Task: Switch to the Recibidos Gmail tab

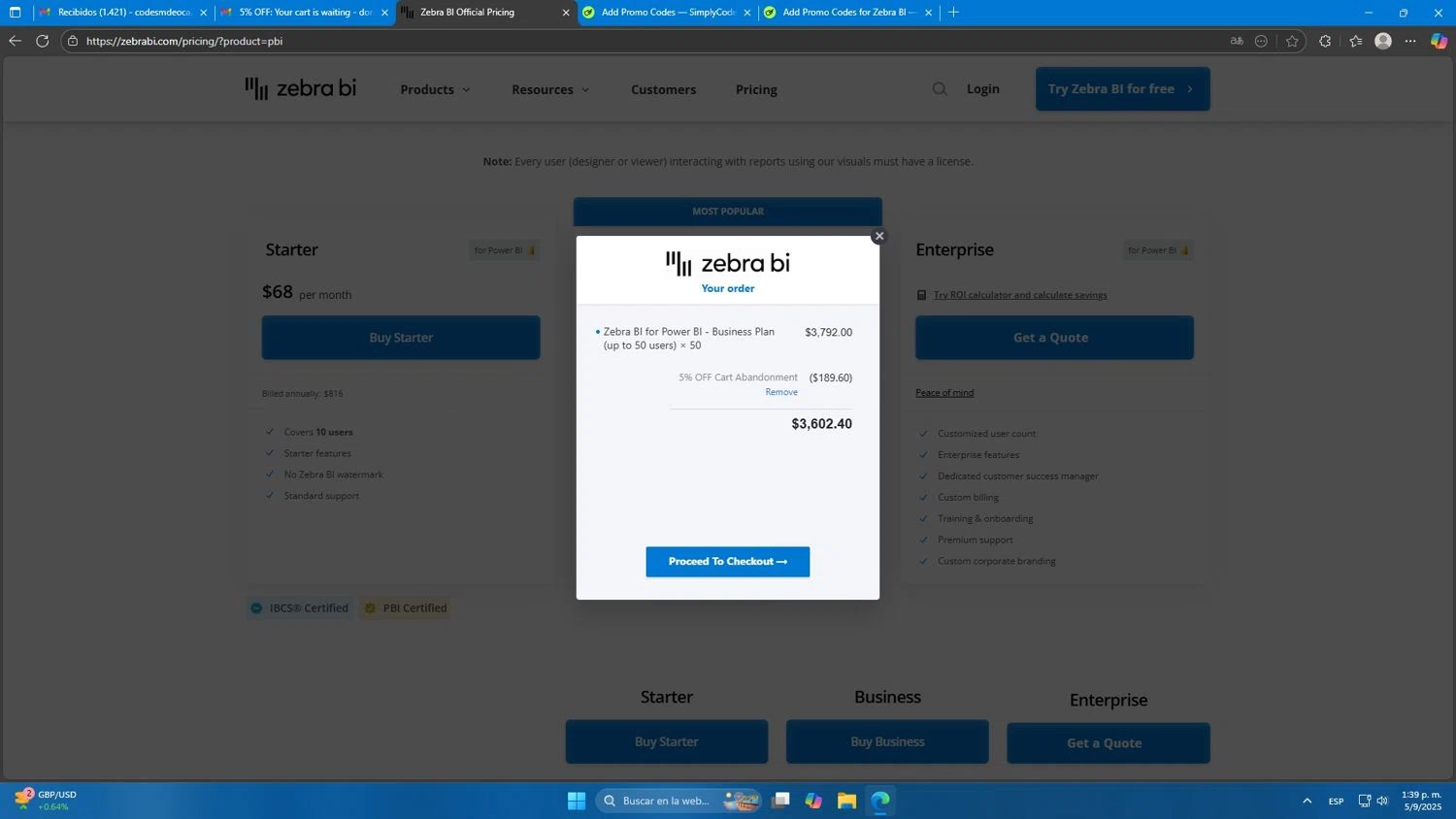Action: 123,13
